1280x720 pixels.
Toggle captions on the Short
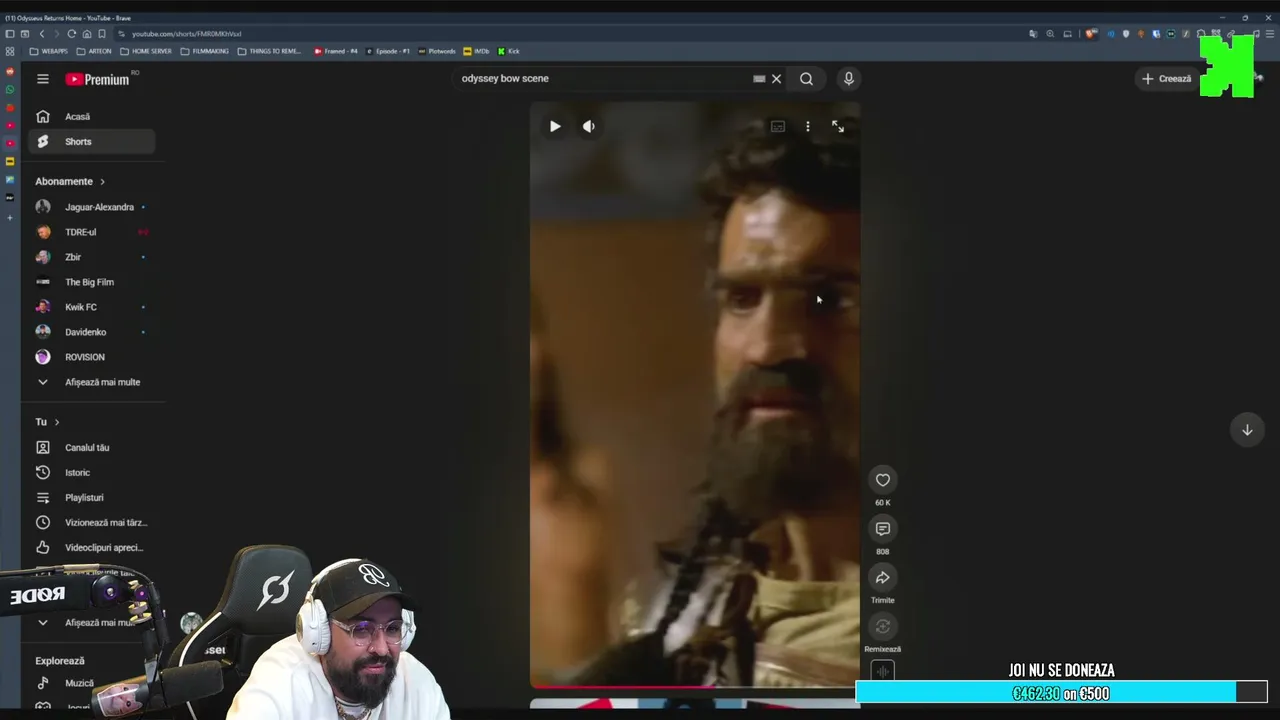pos(778,126)
